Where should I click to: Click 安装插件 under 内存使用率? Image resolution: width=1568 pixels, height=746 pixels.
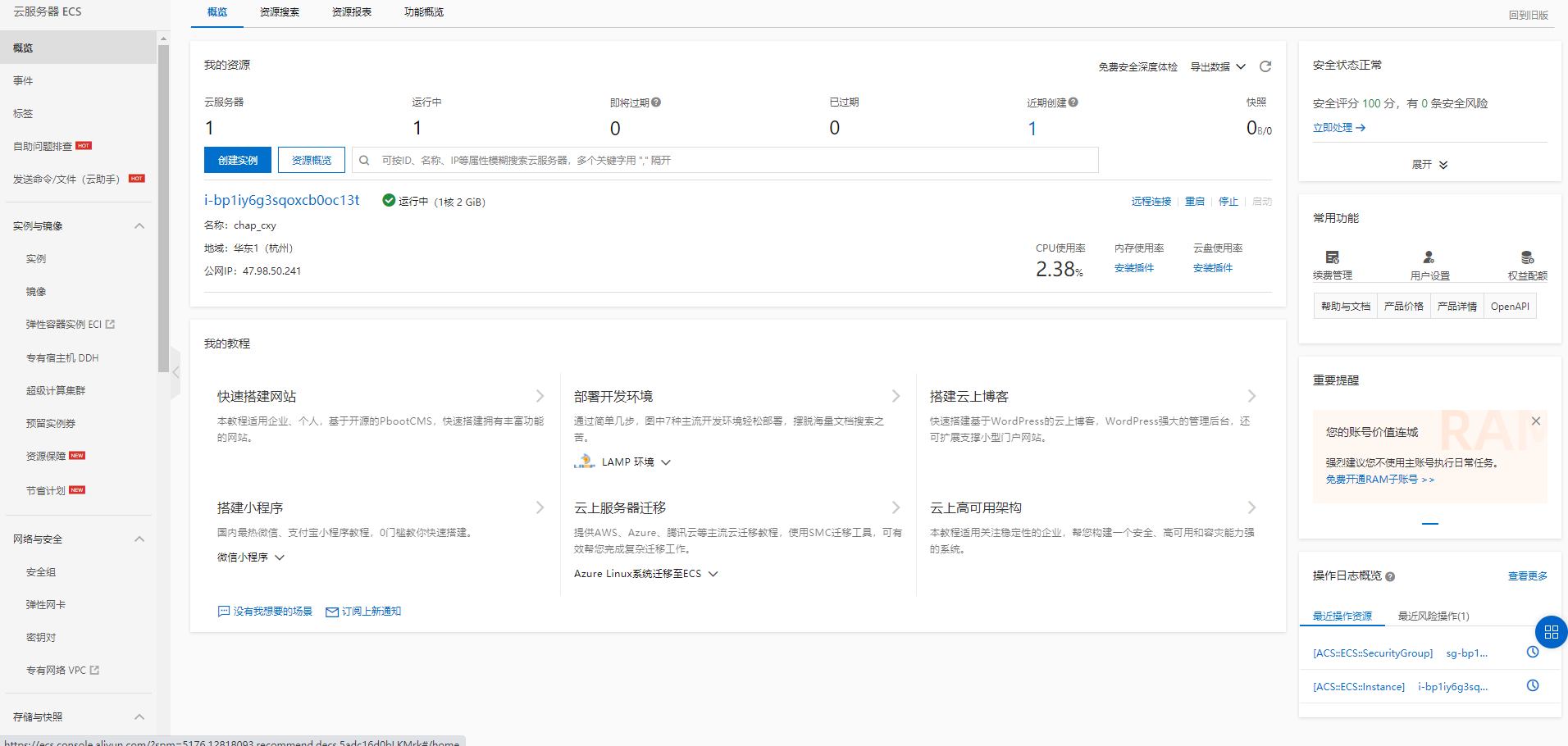coord(1134,268)
